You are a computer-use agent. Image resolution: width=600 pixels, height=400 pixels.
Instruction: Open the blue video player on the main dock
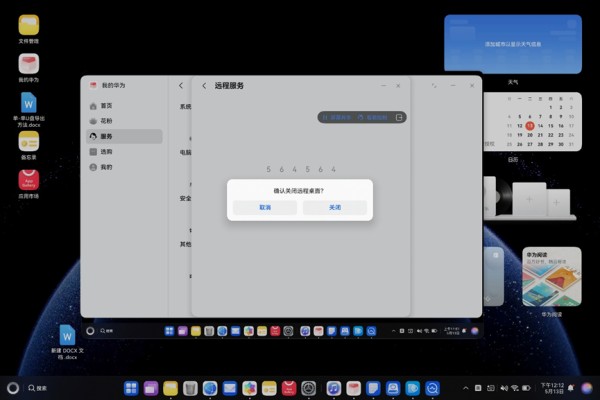click(x=412, y=389)
